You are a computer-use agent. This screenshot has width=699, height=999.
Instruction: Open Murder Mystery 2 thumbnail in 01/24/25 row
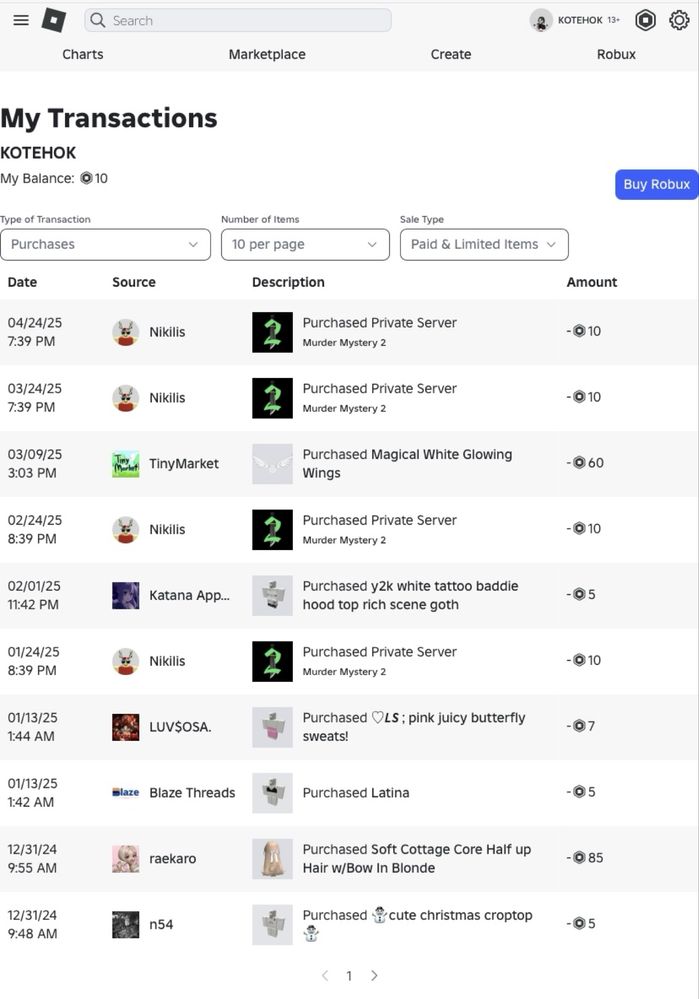click(272, 661)
